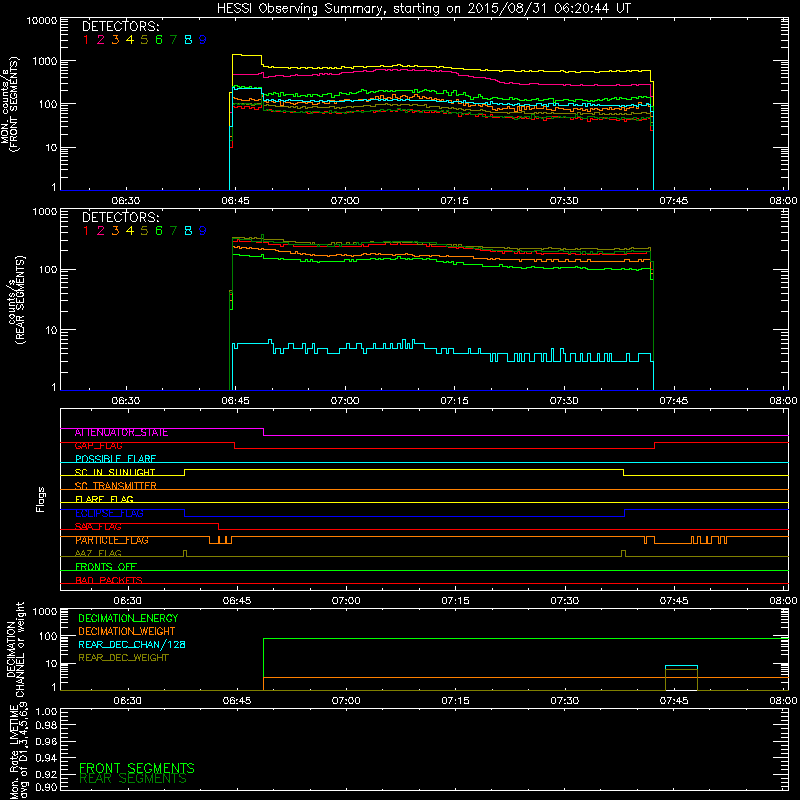The image size is (800, 800).
Task: Click detector number 4 in front segments legend
Action: click(x=130, y=40)
